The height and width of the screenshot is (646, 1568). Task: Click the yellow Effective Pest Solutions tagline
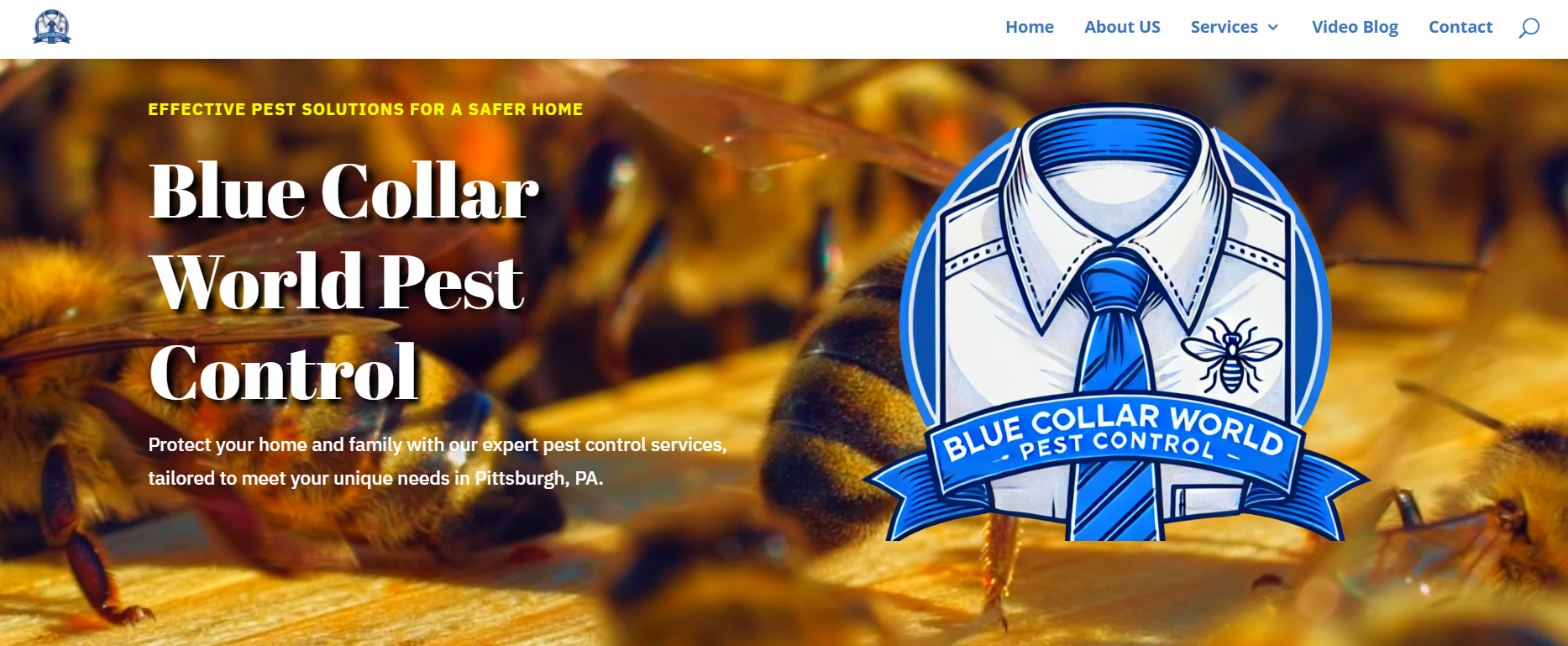(365, 109)
